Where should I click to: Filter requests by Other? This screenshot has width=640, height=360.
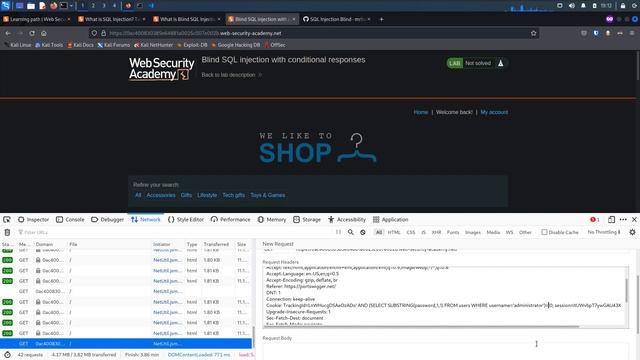[525, 232]
